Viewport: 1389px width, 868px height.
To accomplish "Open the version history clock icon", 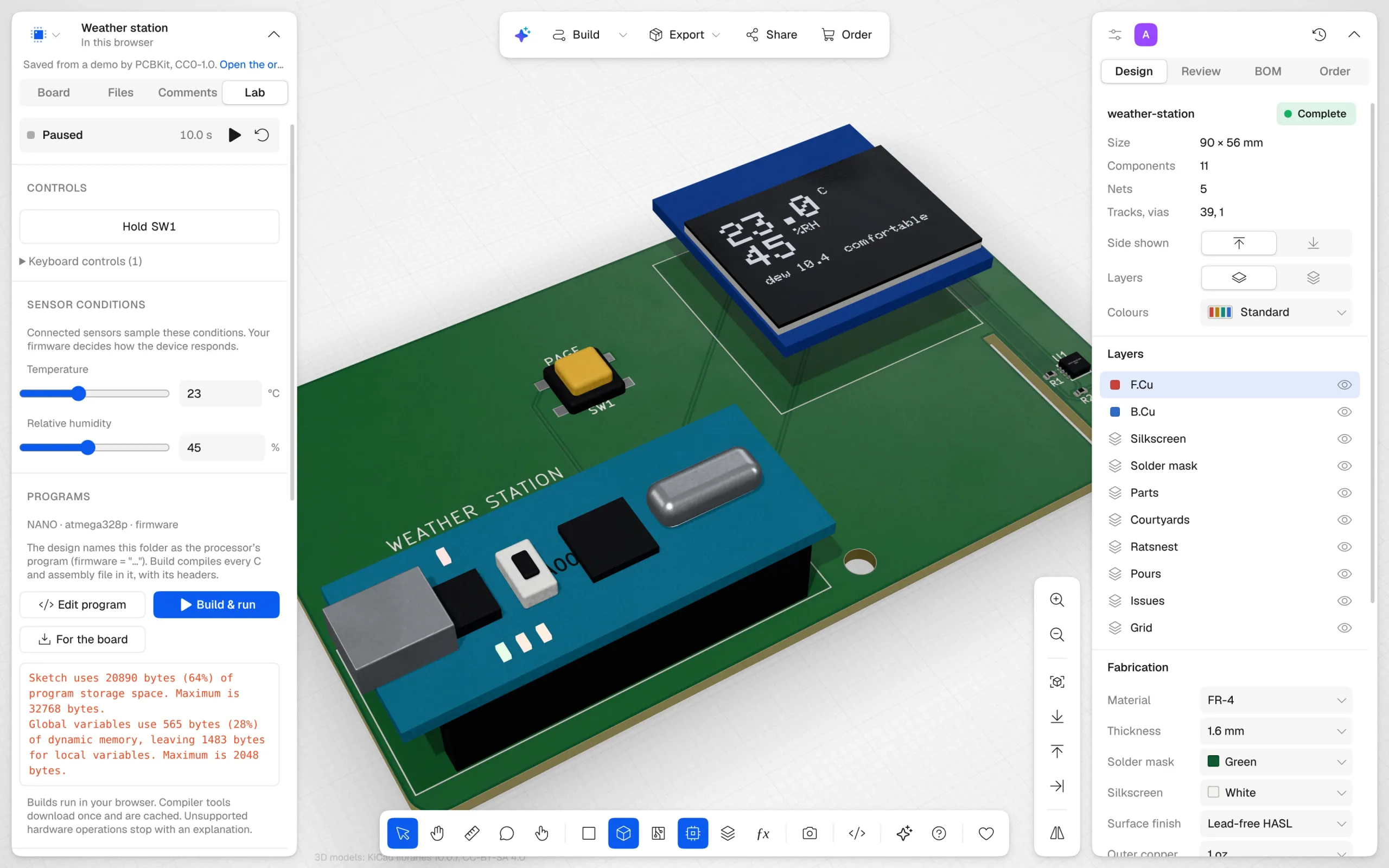I will click(1319, 34).
